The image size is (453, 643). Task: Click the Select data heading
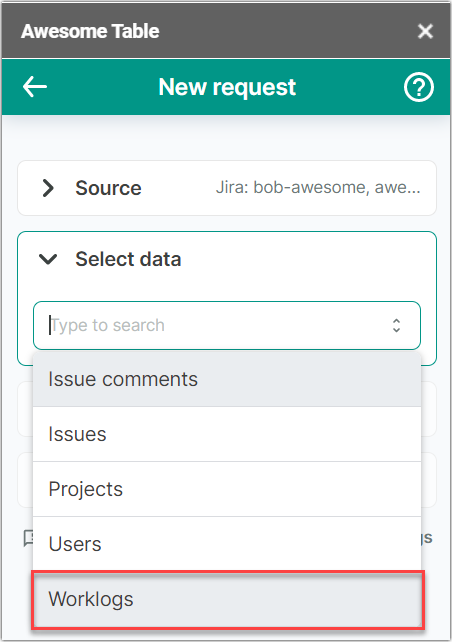click(x=128, y=259)
